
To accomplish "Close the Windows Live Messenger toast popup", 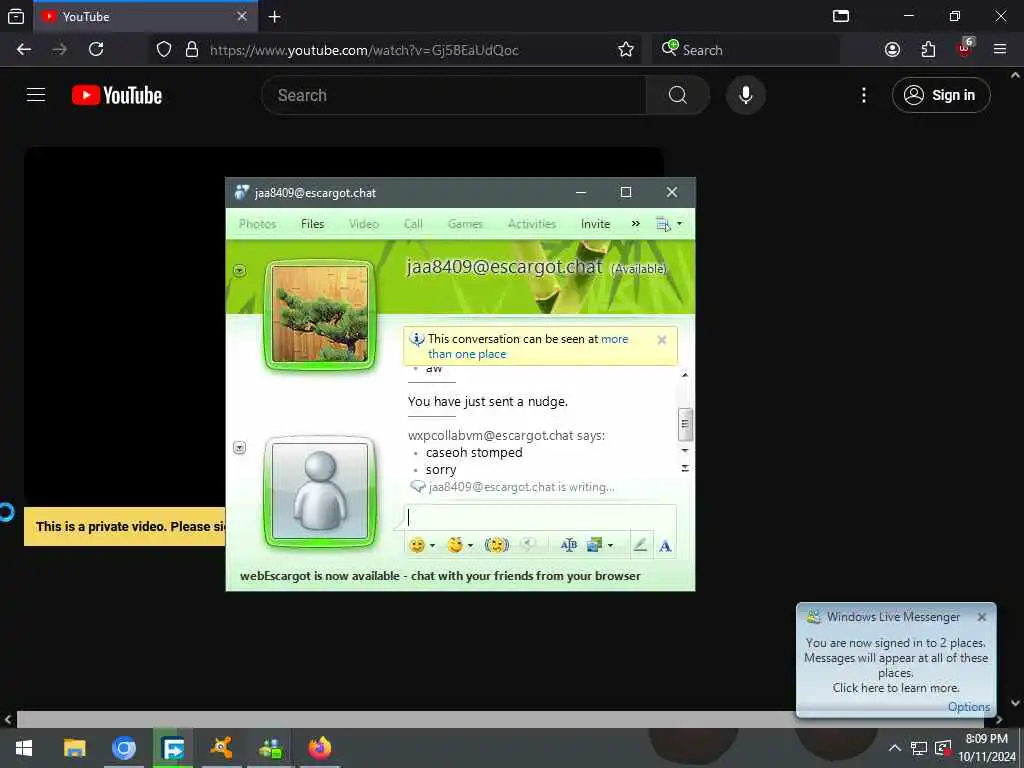I will coord(982,617).
